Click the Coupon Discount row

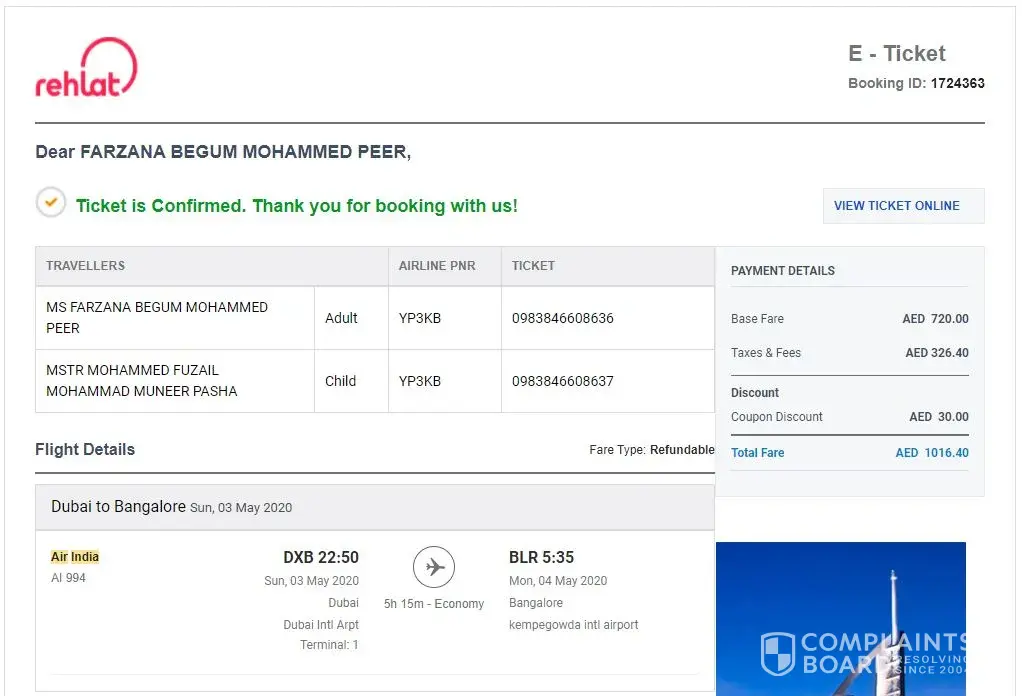click(849, 417)
